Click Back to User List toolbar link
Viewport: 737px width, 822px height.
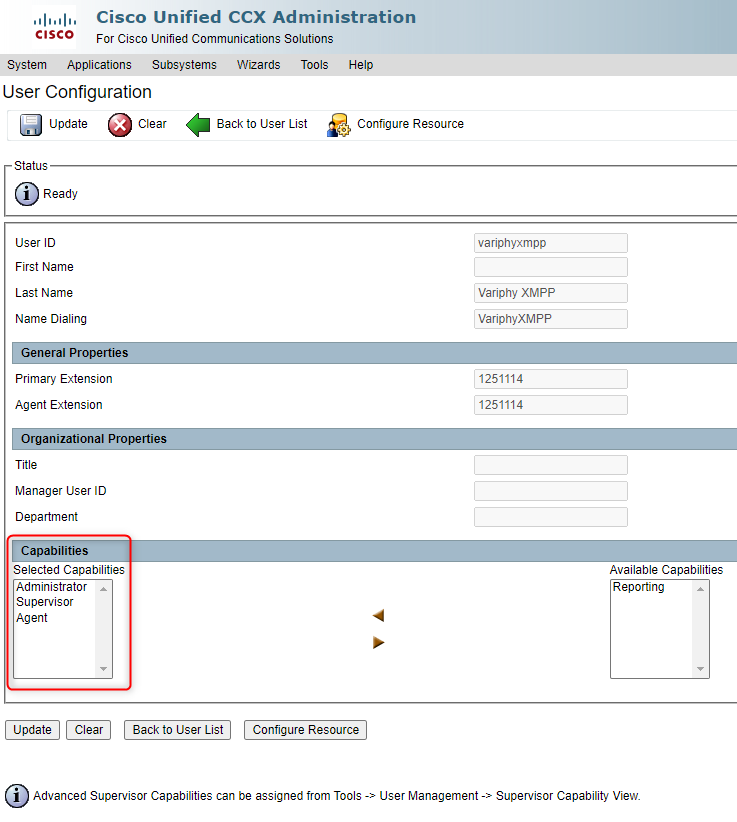click(x=262, y=124)
